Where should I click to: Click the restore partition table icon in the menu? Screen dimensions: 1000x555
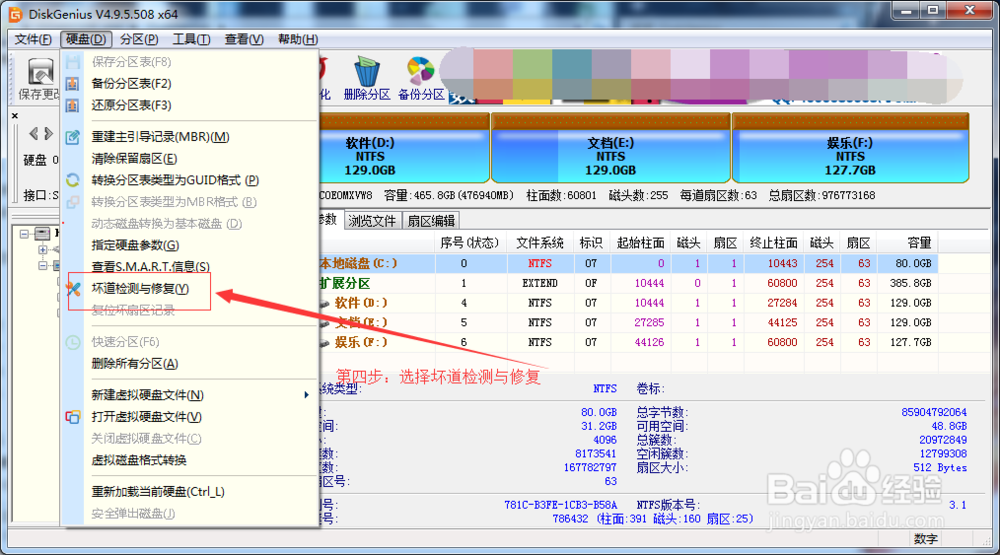tap(73, 105)
